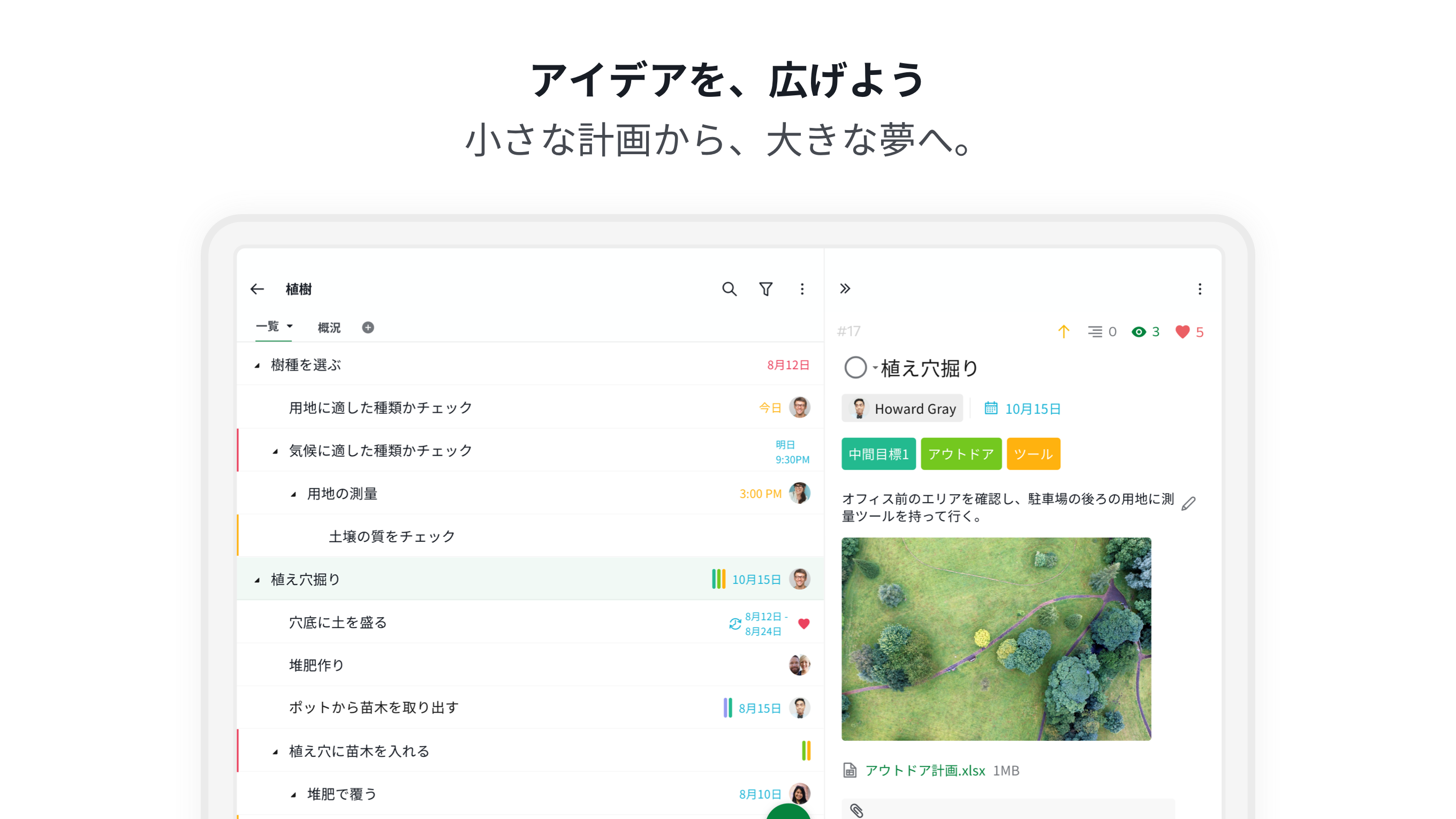Add a new view with plus icon
1456x819 pixels.
click(368, 327)
